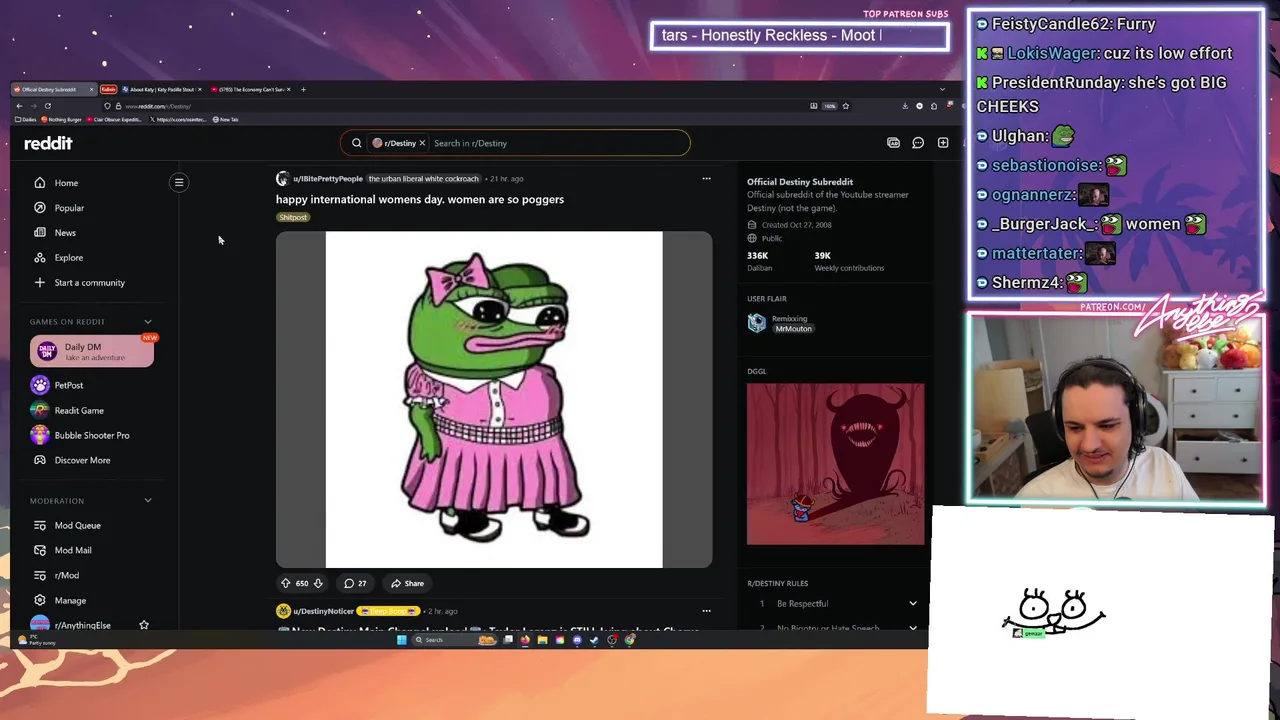The width and height of the screenshot is (1280, 720).
Task: Click the Official Destiny Subreddit heading
Action: (x=800, y=182)
